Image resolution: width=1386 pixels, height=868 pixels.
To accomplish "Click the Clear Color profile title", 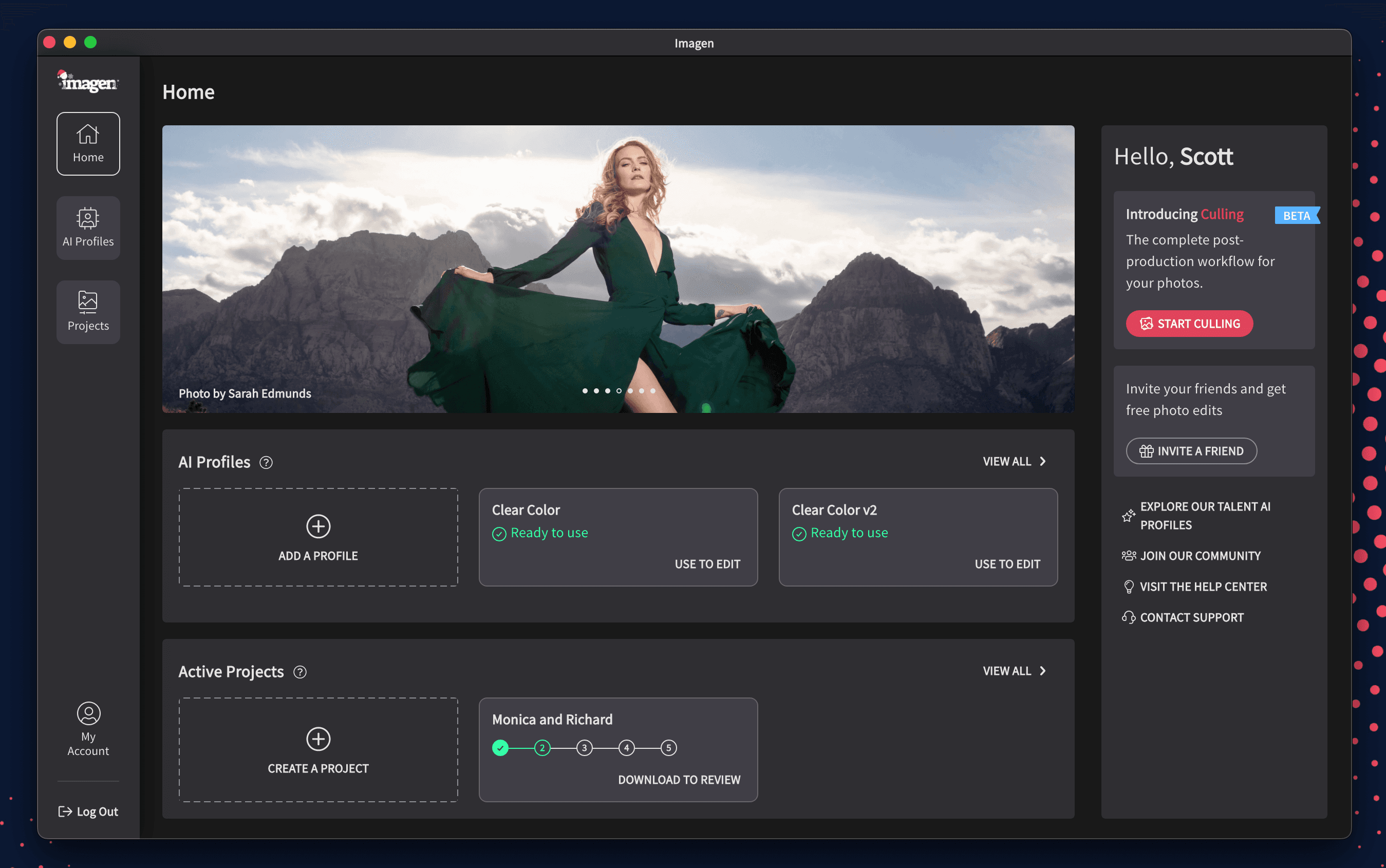I will coord(526,510).
